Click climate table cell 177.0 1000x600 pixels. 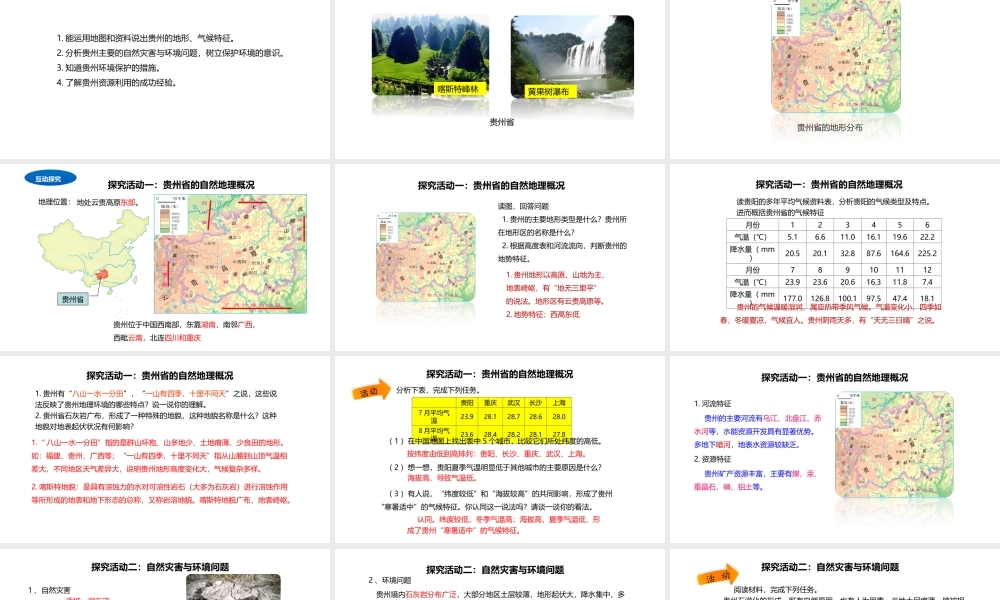tap(792, 298)
